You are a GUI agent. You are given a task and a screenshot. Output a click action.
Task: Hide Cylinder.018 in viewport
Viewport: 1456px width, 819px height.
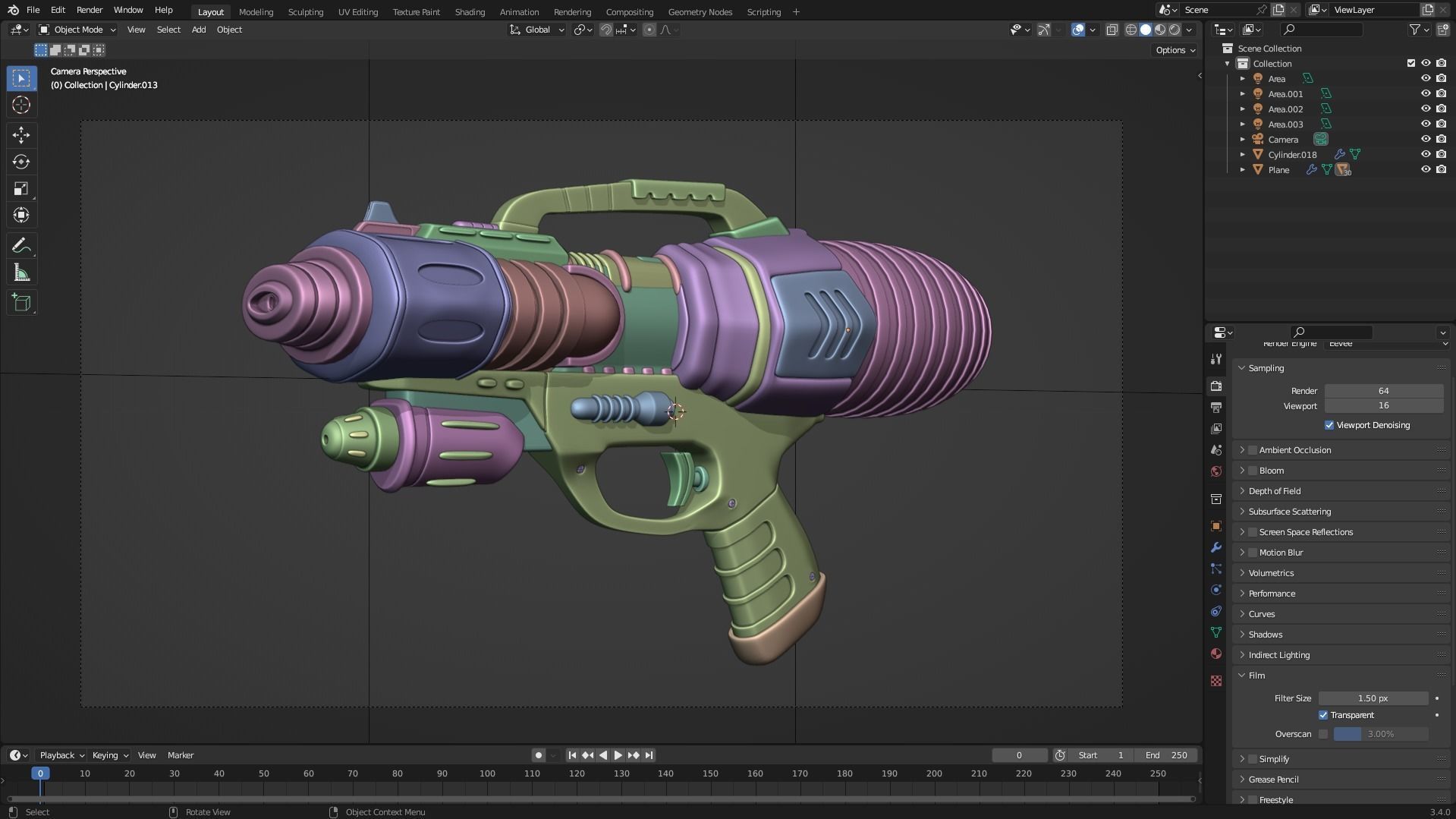point(1426,154)
